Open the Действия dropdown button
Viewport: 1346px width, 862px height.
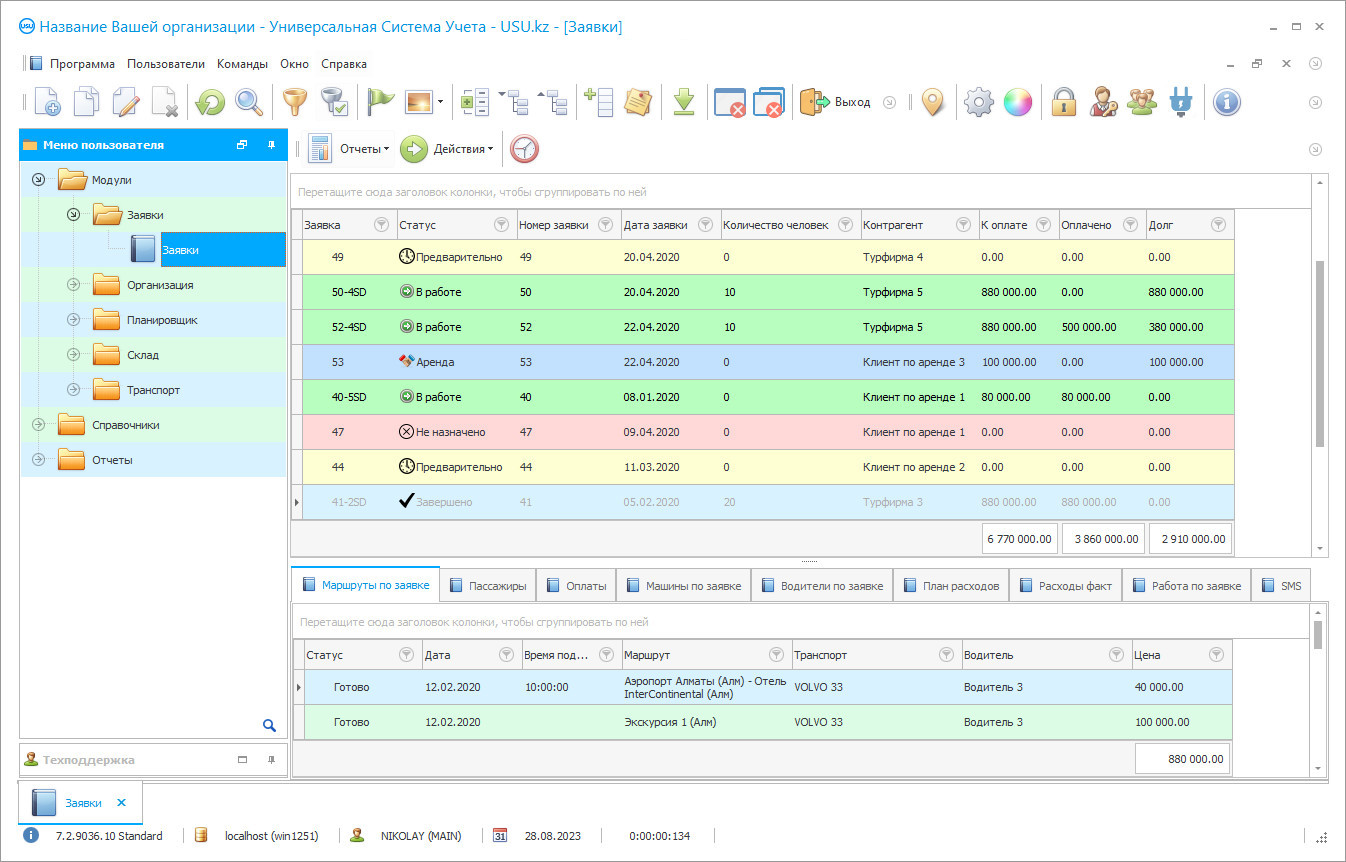(x=447, y=149)
